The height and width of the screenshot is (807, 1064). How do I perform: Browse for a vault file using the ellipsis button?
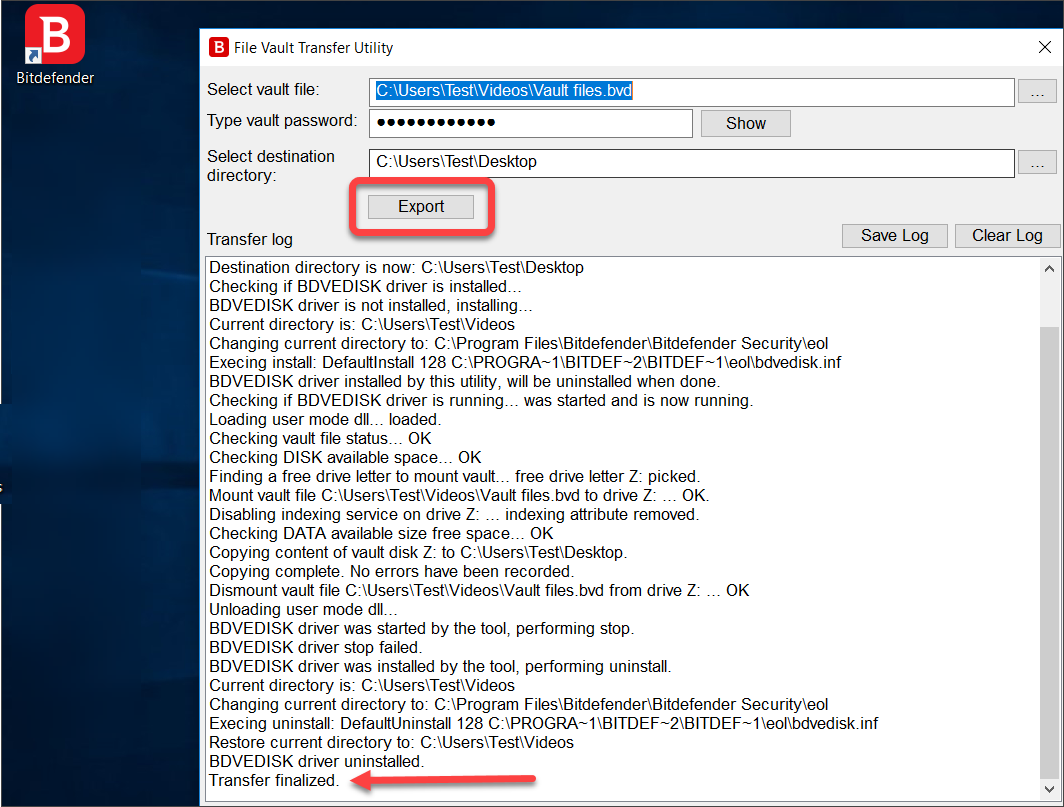point(1038,90)
